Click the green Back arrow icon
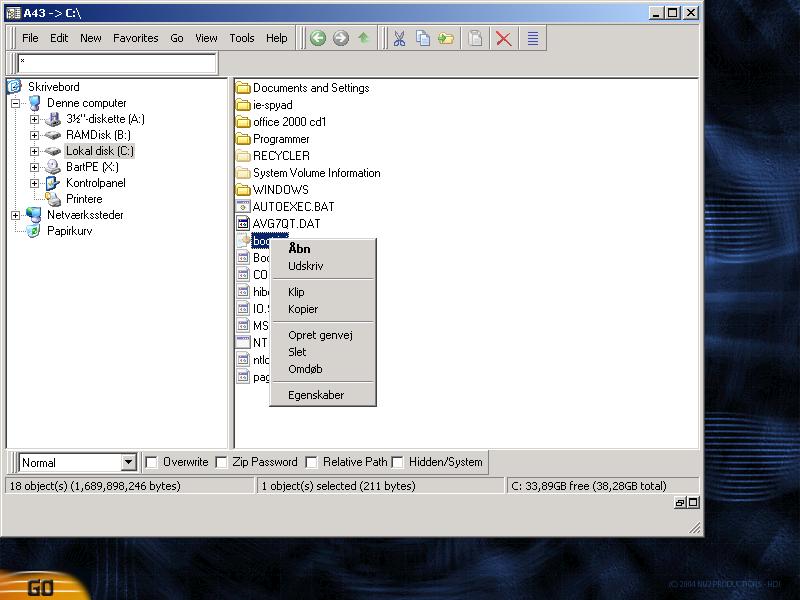The height and width of the screenshot is (600, 800). (x=318, y=38)
